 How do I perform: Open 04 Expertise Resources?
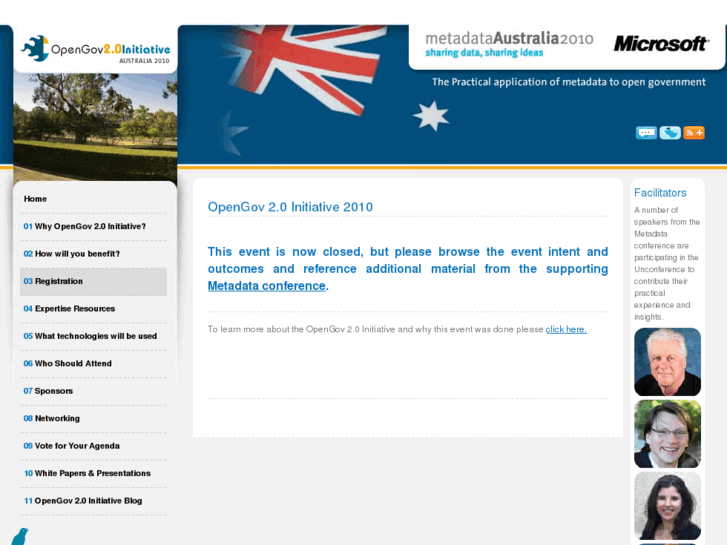coord(69,308)
